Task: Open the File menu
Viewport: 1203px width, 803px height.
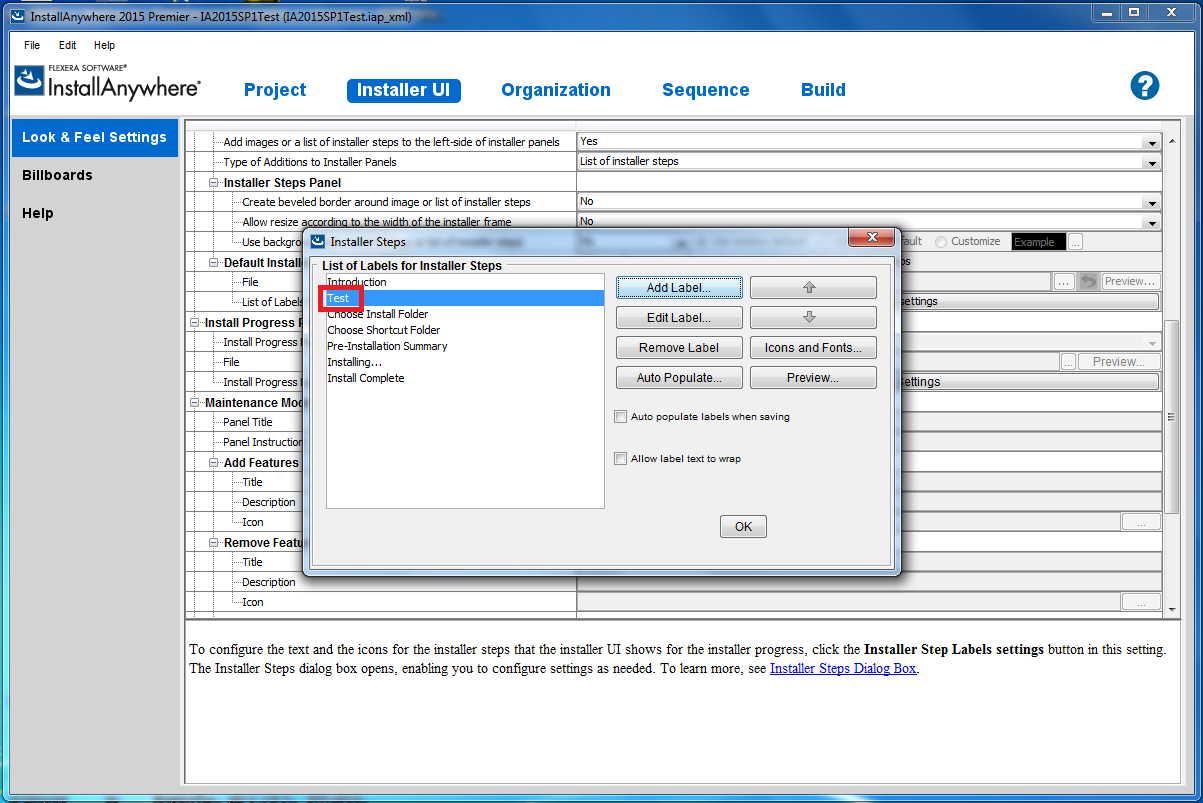Action: tap(32, 45)
